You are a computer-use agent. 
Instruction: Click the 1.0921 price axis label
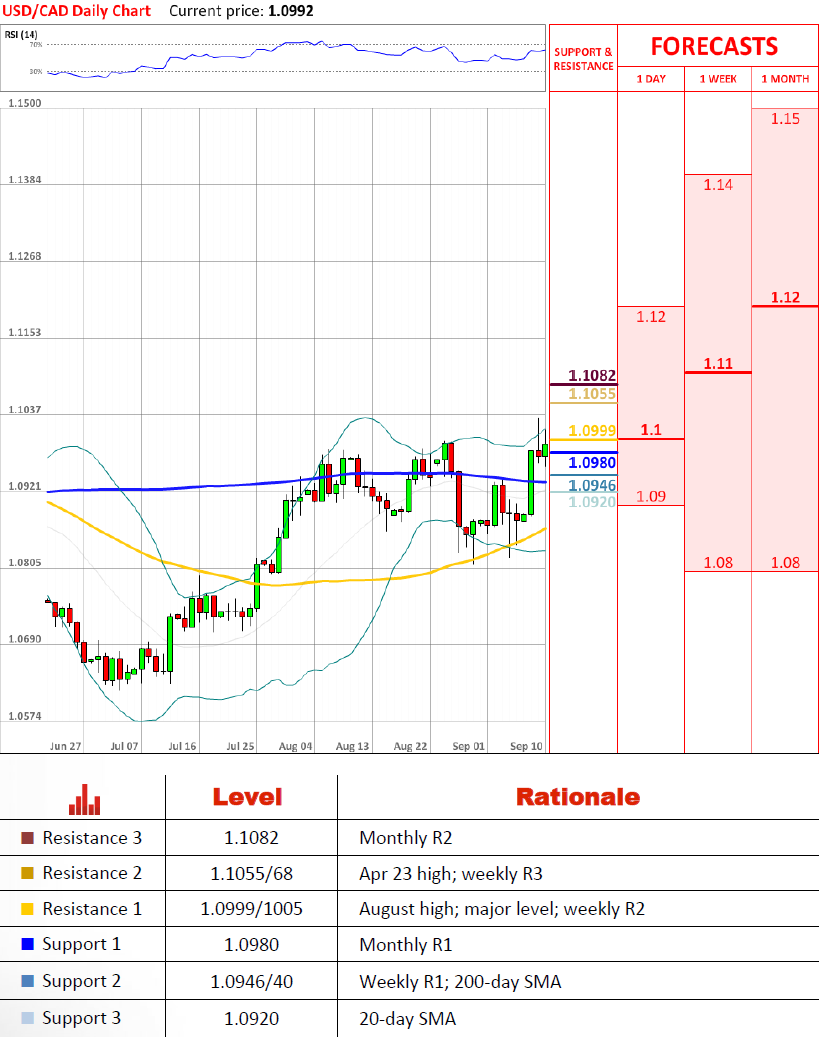pyautogui.click(x=24, y=486)
